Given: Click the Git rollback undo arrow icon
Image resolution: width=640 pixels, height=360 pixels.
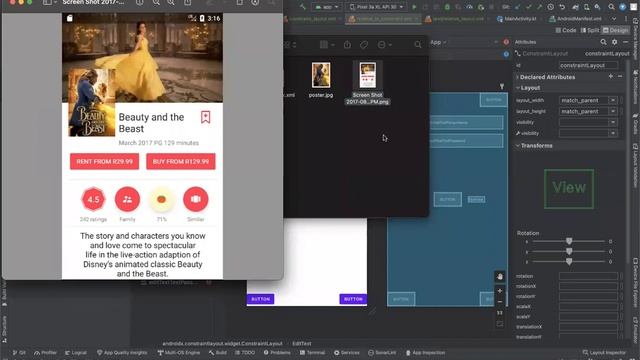Looking at the screenshot, I should click(x=562, y=7).
